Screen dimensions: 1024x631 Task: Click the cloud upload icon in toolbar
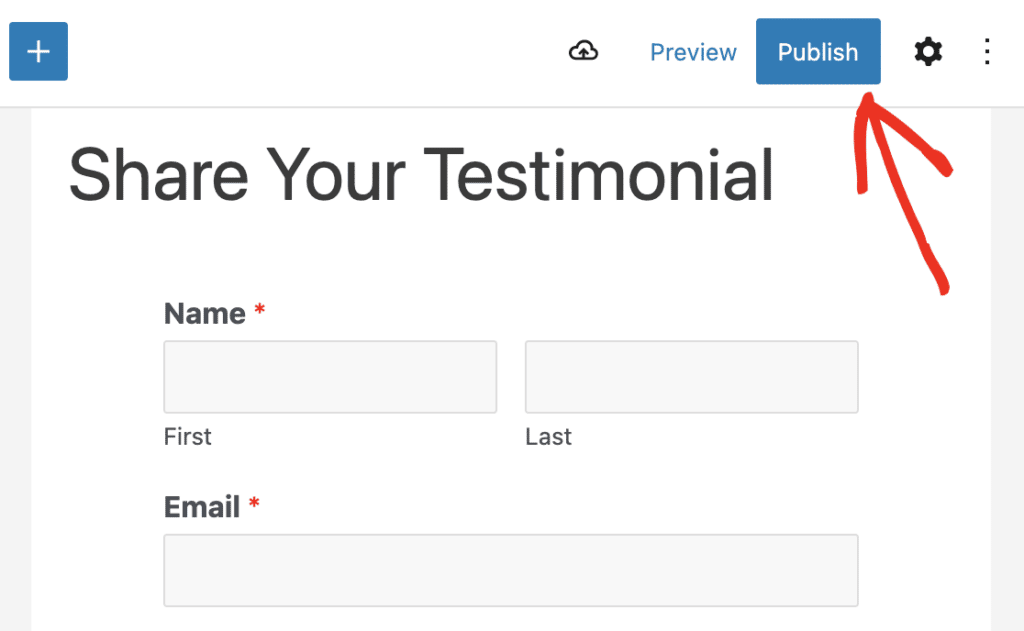pyautogui.click(x=583, y=51)
